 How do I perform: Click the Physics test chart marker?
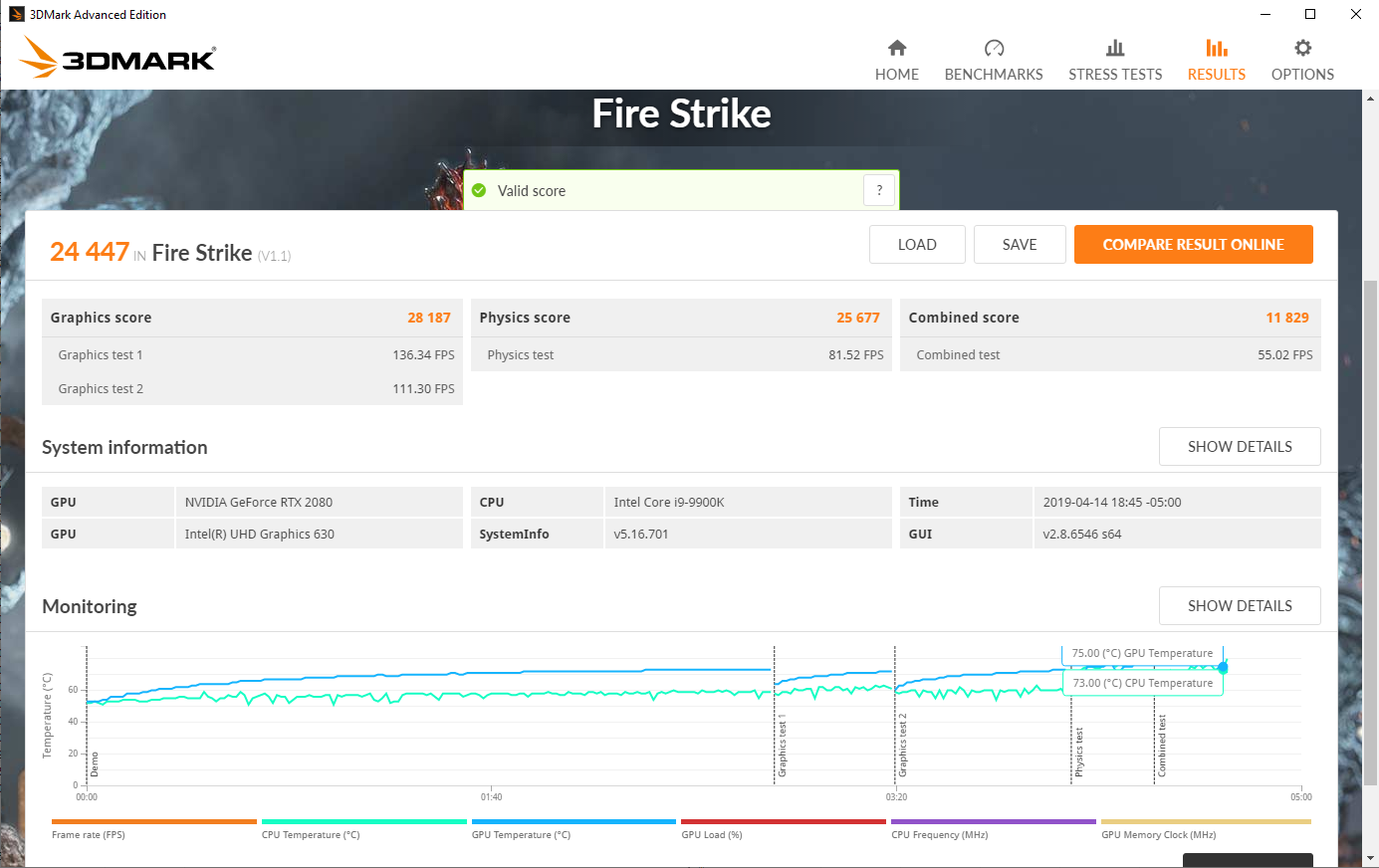[1079, 753]
